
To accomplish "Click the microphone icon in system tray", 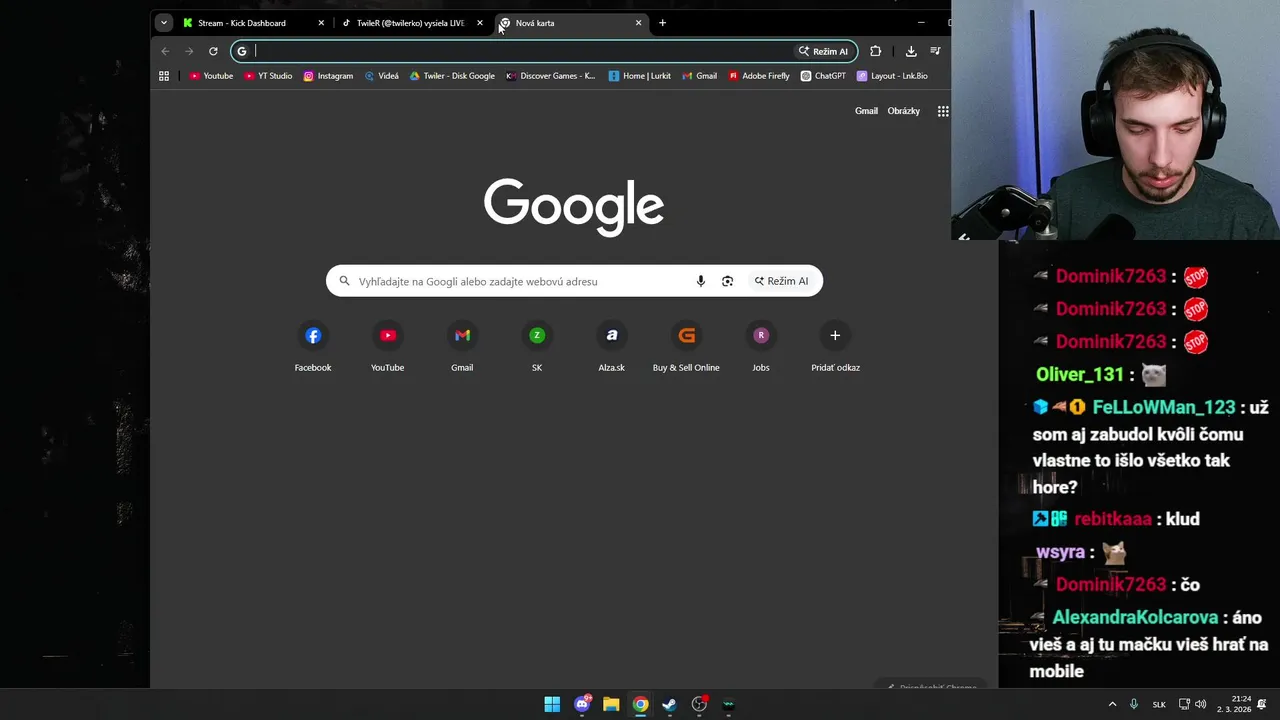I will (x=1134, y=704).
